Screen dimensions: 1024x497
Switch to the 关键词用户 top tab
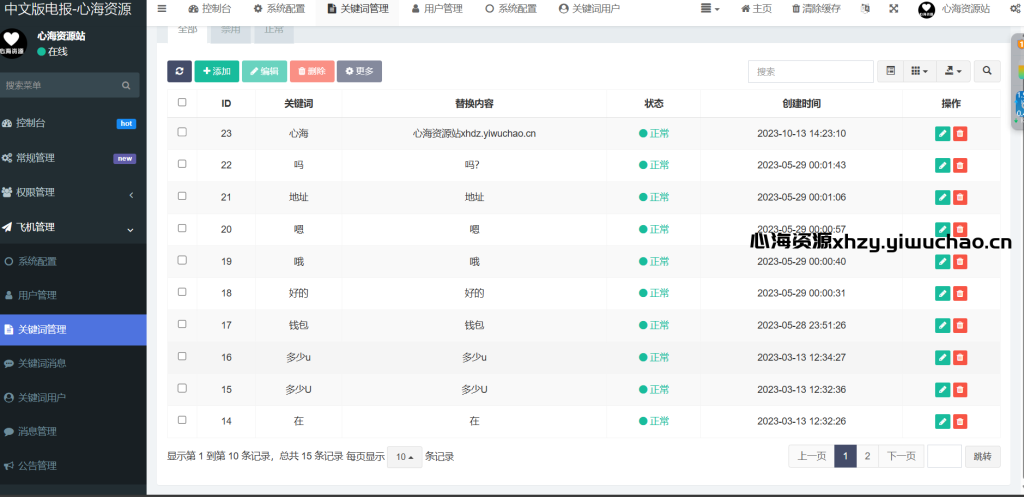click(x=589, y=9)
